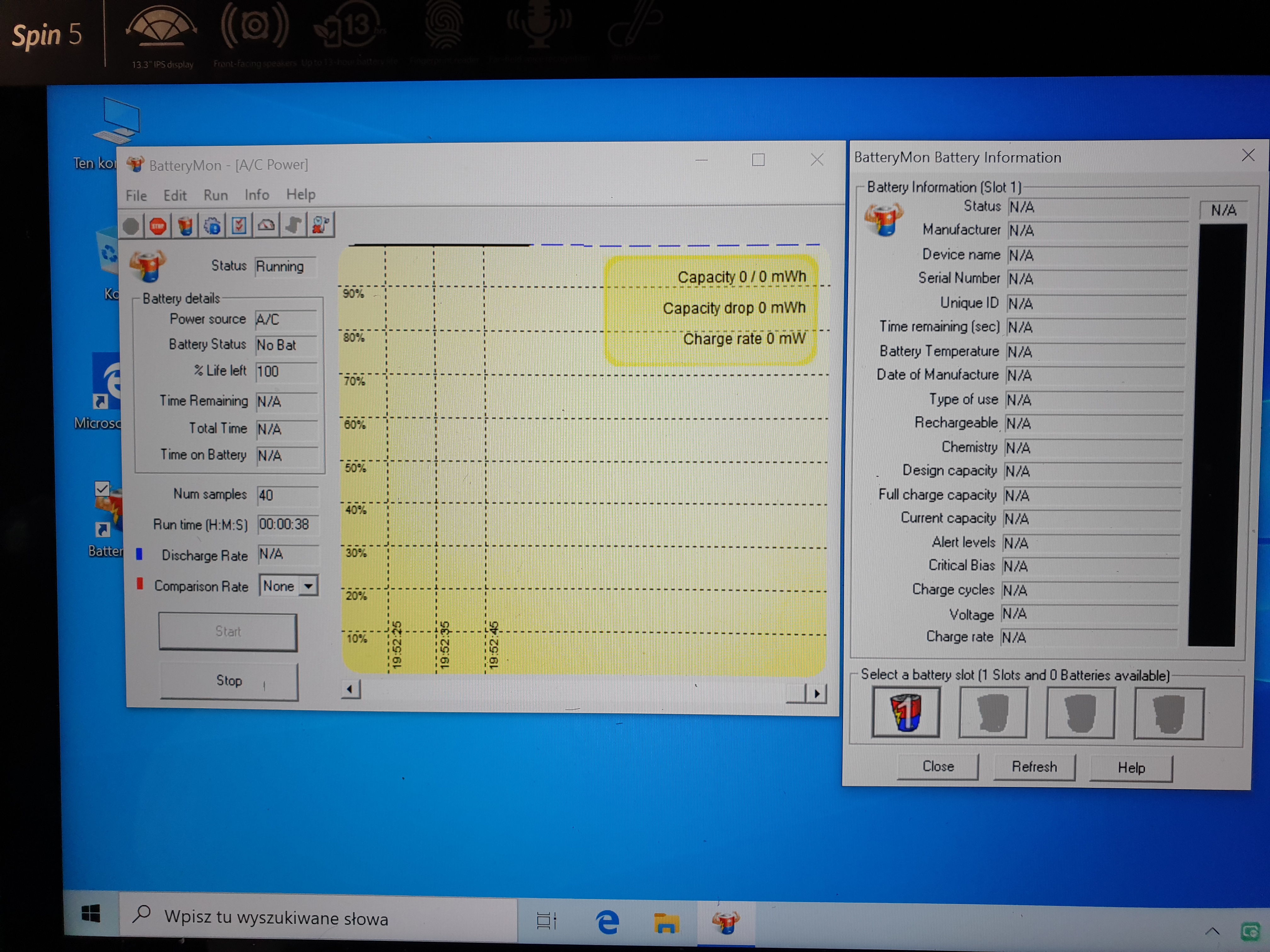Open the Run menu
The image size is (1270, 952).
(x=215, y=195)
